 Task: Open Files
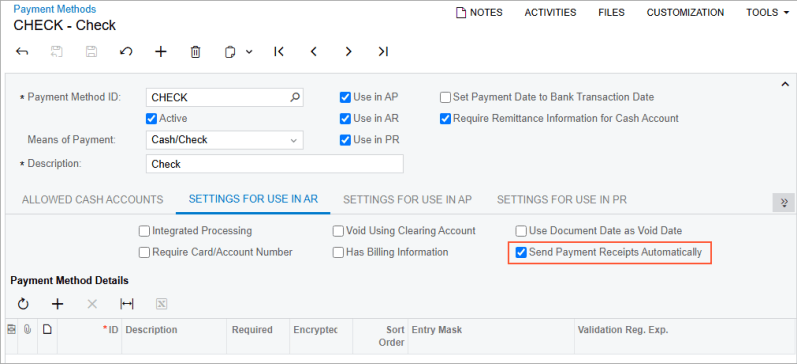point(611,13)
